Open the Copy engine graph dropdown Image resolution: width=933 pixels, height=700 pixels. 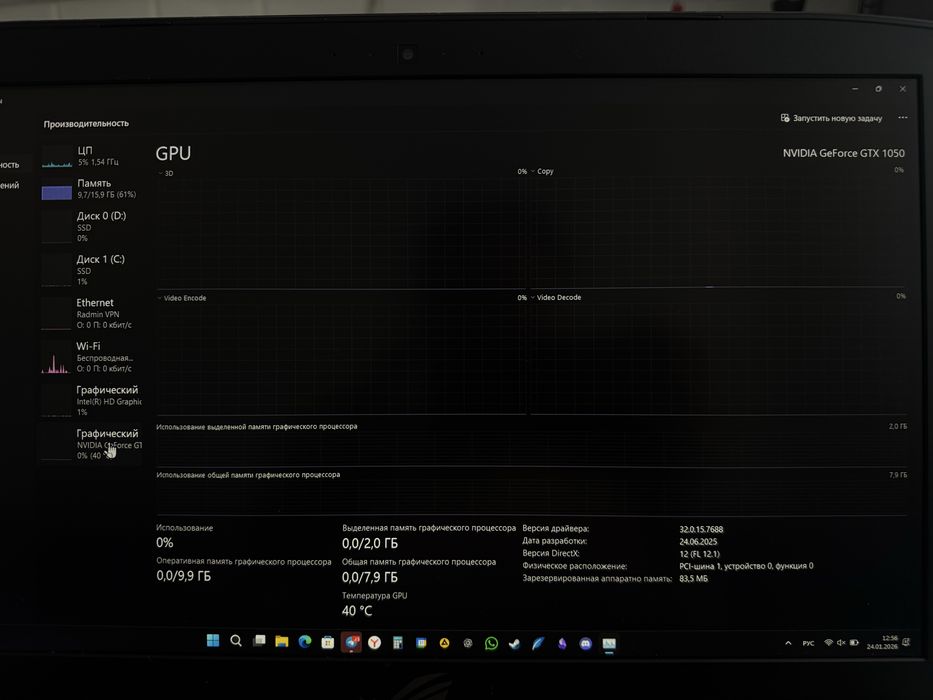(542, 171)
